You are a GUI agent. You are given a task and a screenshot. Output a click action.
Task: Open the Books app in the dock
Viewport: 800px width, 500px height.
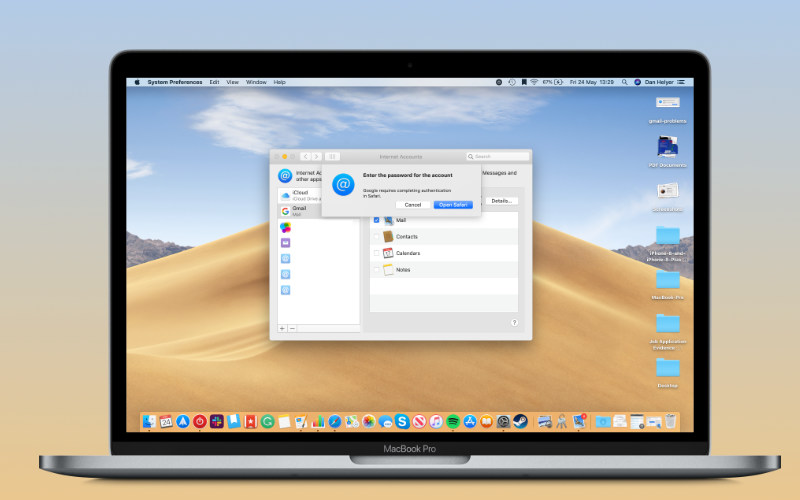coord(486,421)
